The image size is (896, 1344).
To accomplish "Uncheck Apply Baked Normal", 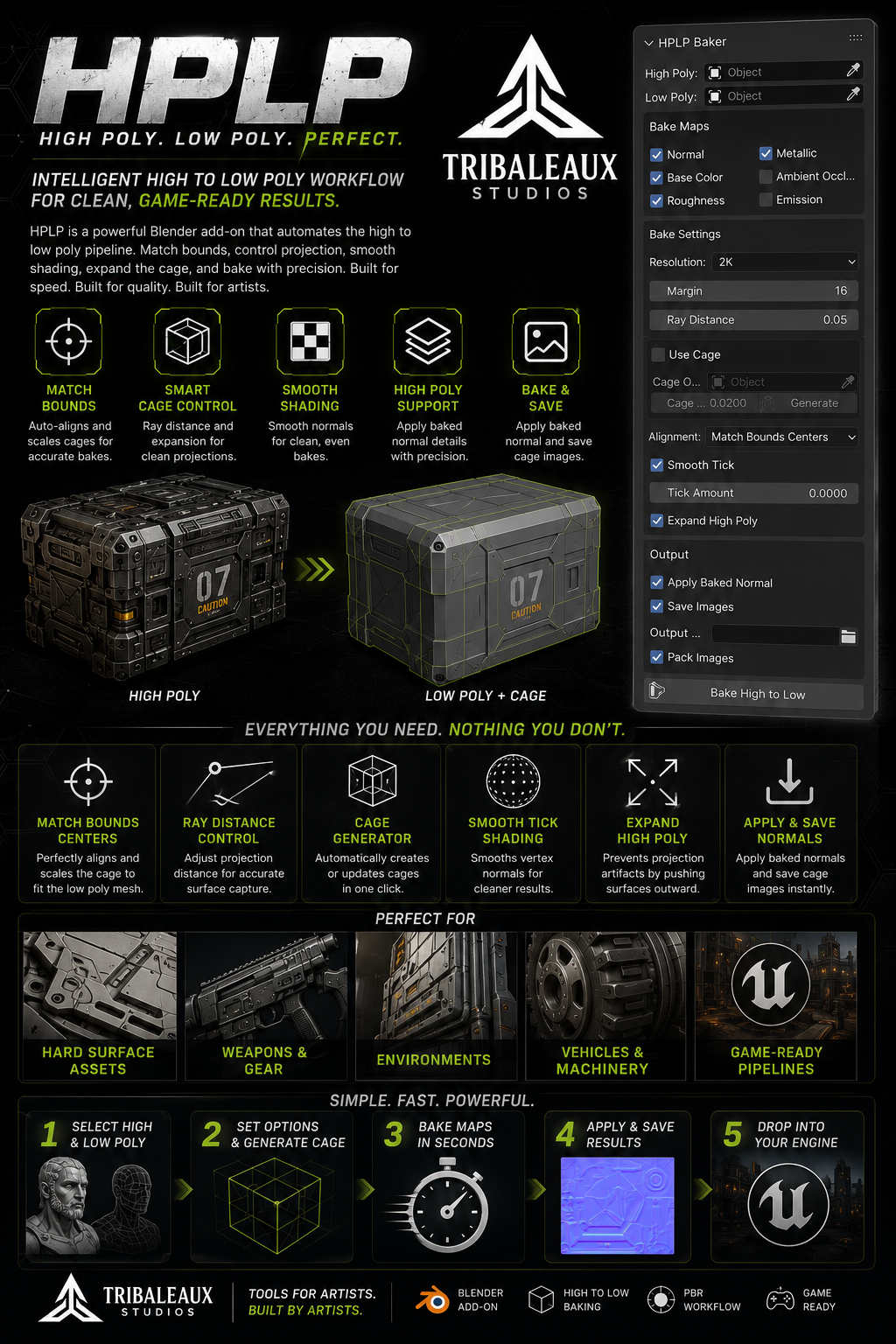I will [x=656, y=583].
